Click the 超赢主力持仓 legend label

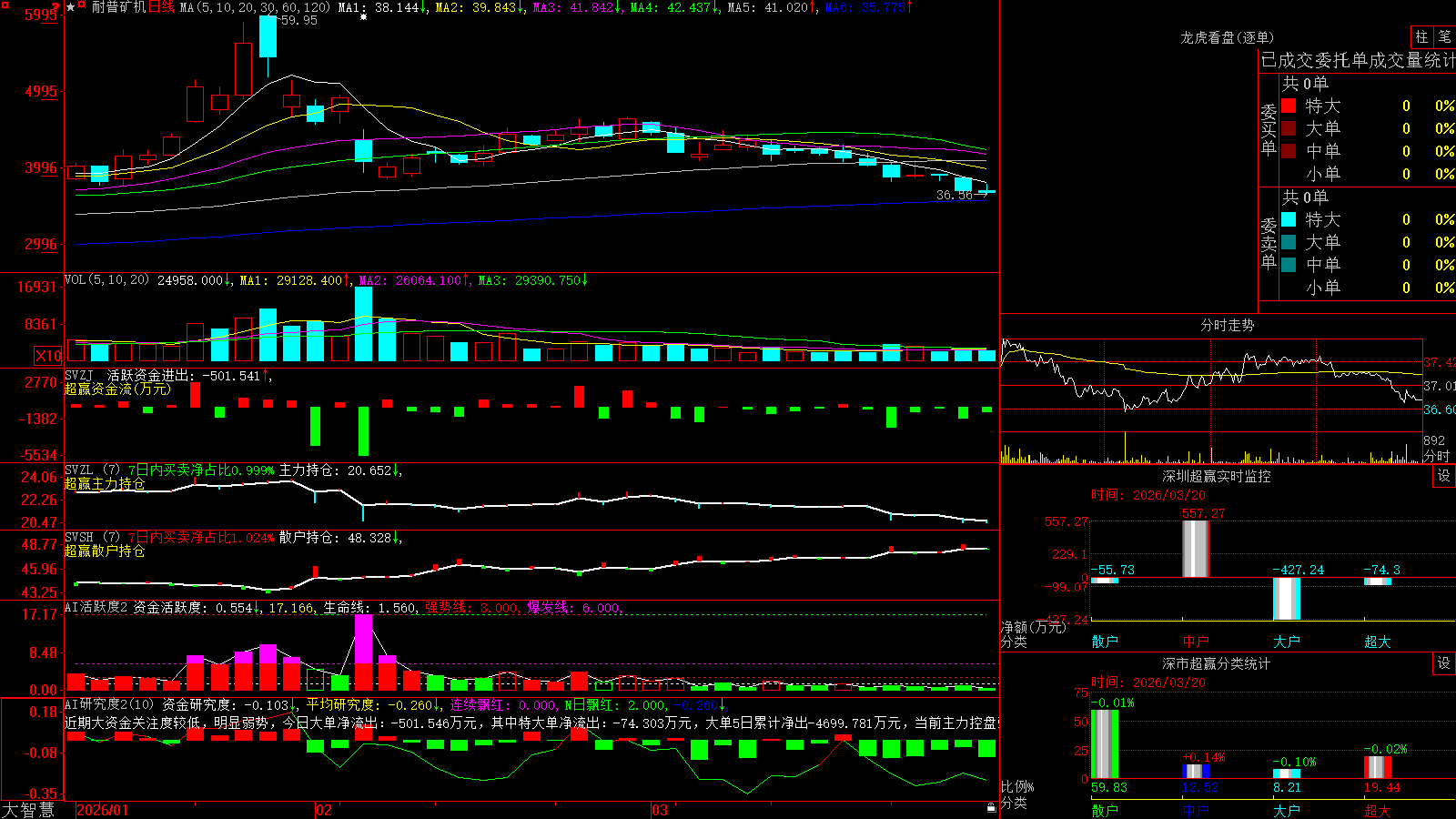(x=105, y=483)
